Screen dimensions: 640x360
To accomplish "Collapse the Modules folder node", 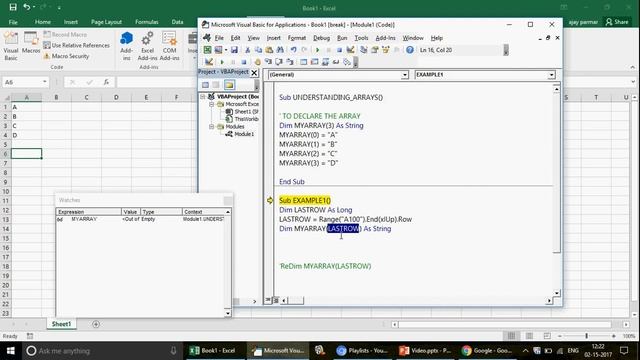I will pos(211,127).
